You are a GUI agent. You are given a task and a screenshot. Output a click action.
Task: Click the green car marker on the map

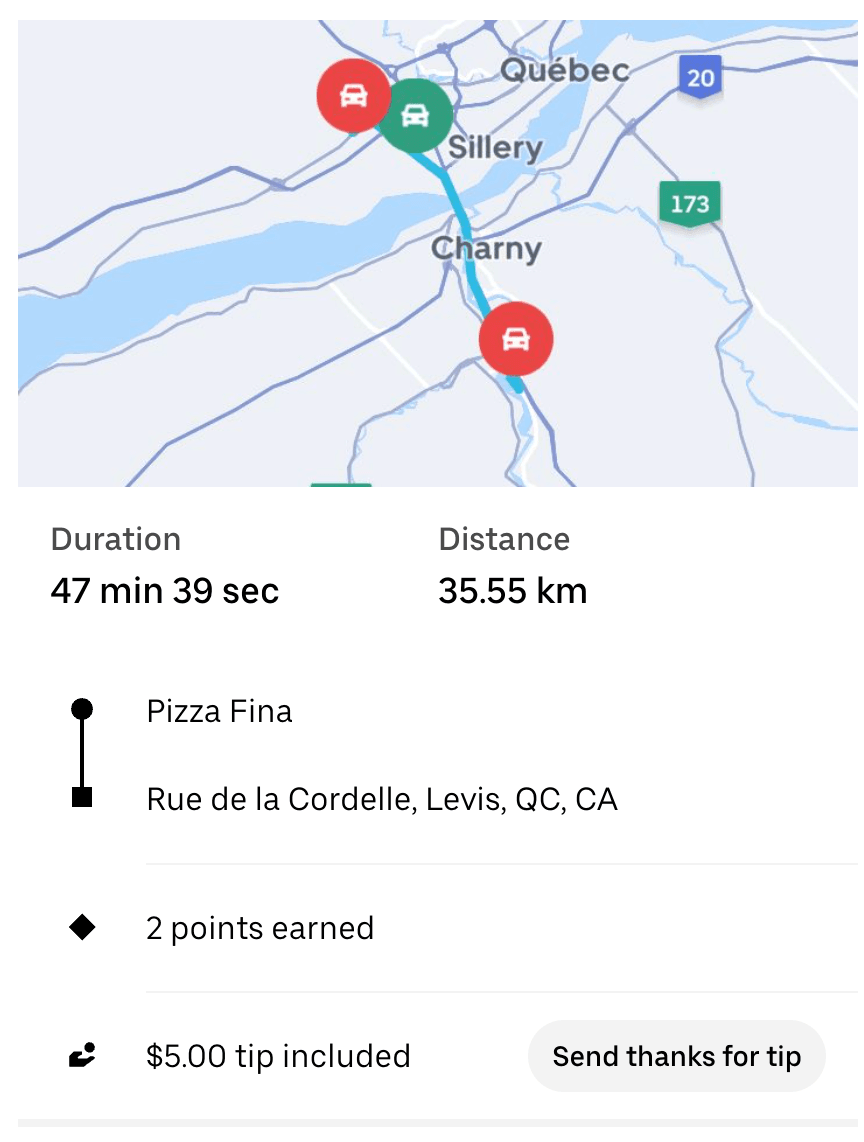tap(414, 116)
